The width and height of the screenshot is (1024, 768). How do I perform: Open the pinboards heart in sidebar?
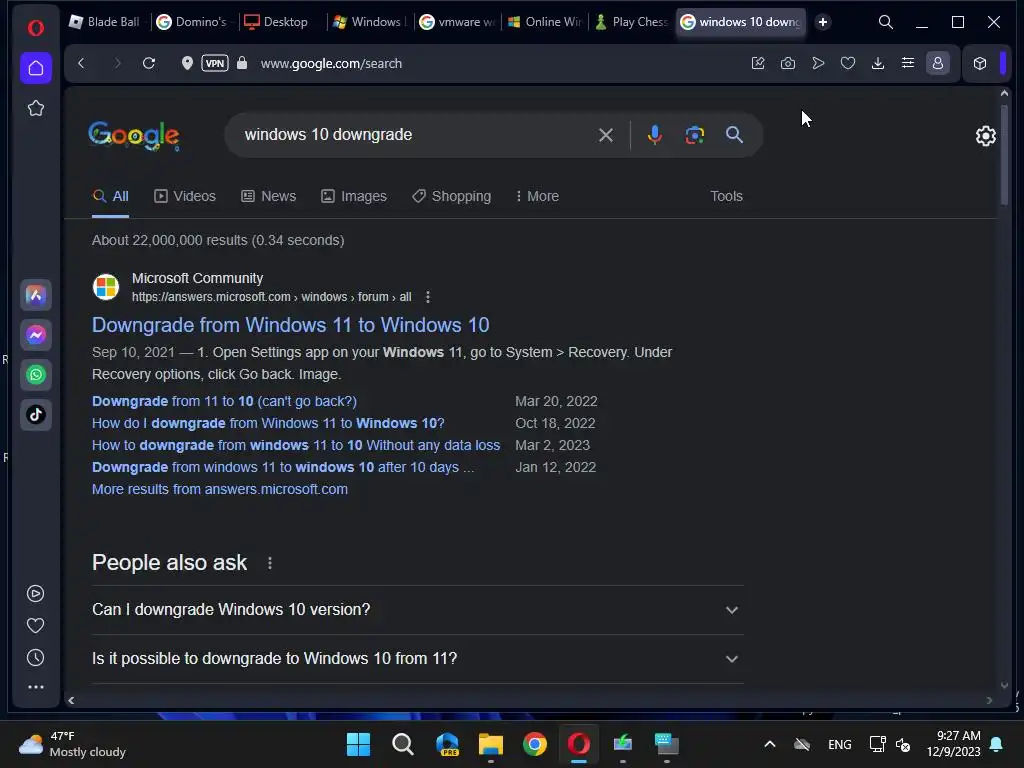35,626
